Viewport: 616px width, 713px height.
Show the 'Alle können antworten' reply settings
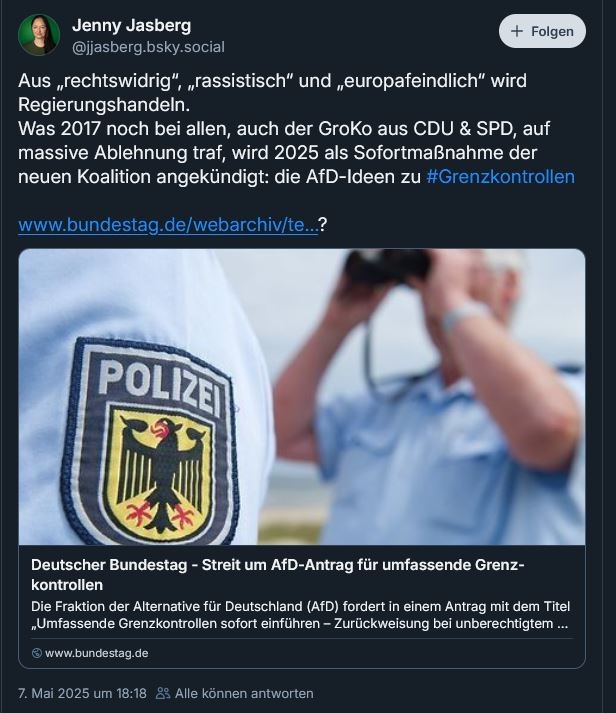(235, 693)
